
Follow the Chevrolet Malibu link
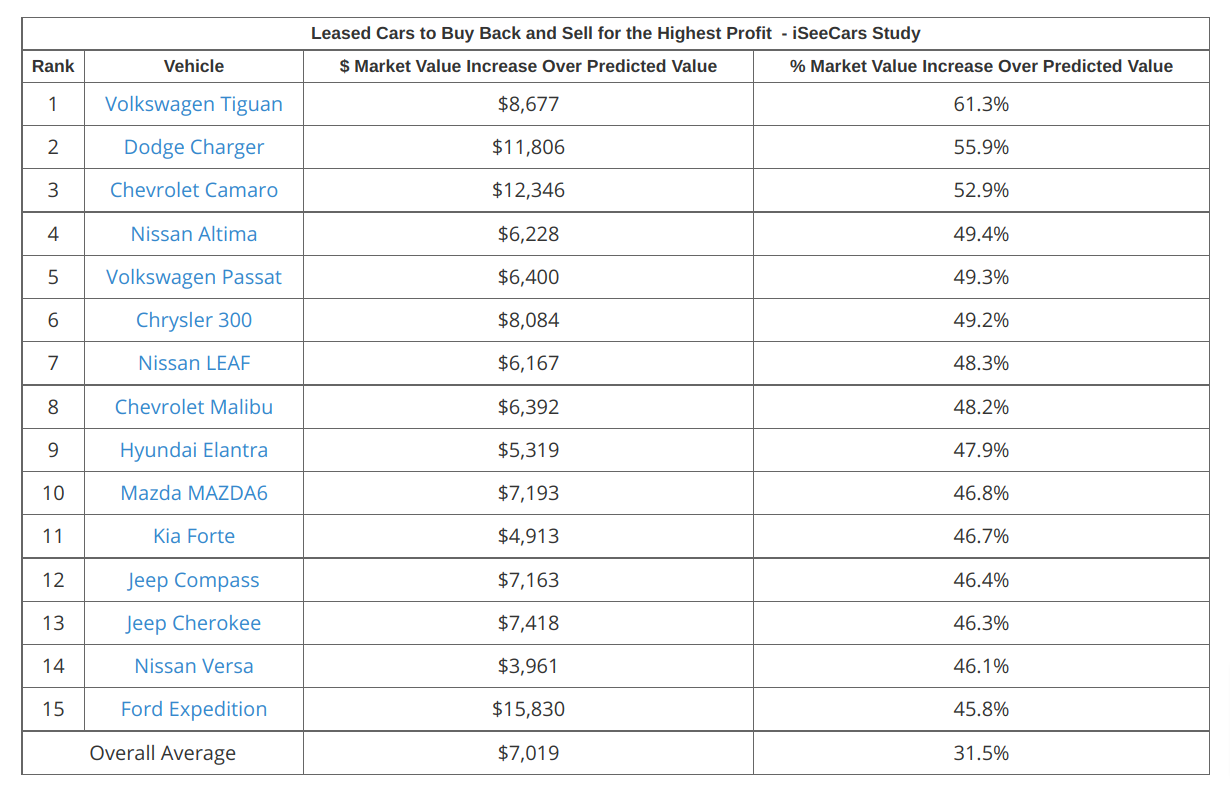[x=194, y=407]
